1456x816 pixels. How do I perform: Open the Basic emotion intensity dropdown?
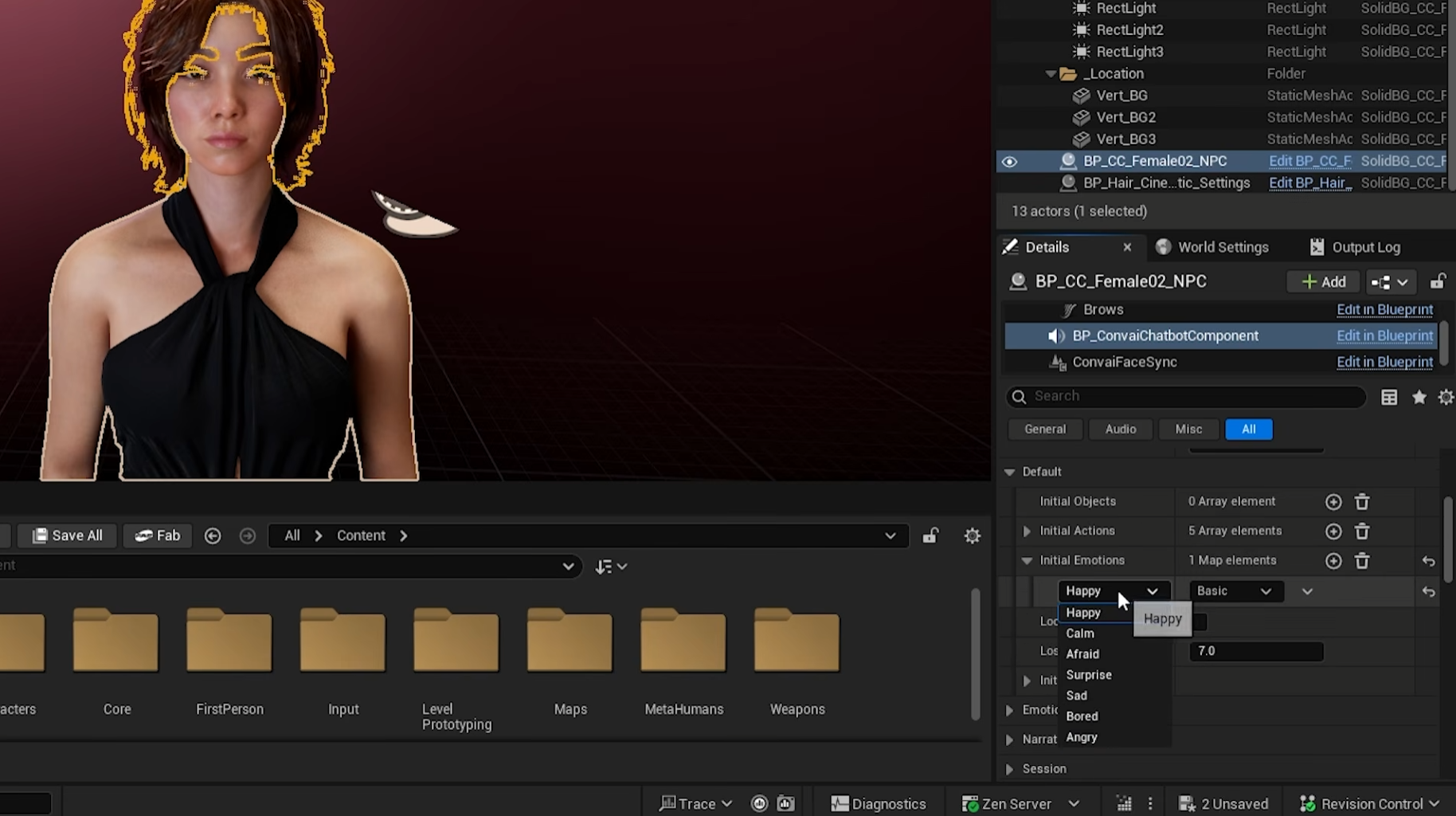[x=1235, y=591]
